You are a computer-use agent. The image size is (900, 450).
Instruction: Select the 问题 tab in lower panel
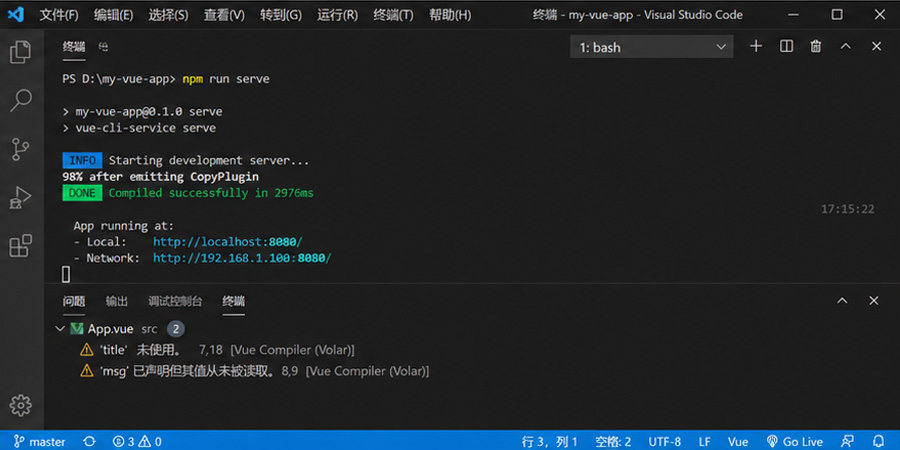[74, 301]
